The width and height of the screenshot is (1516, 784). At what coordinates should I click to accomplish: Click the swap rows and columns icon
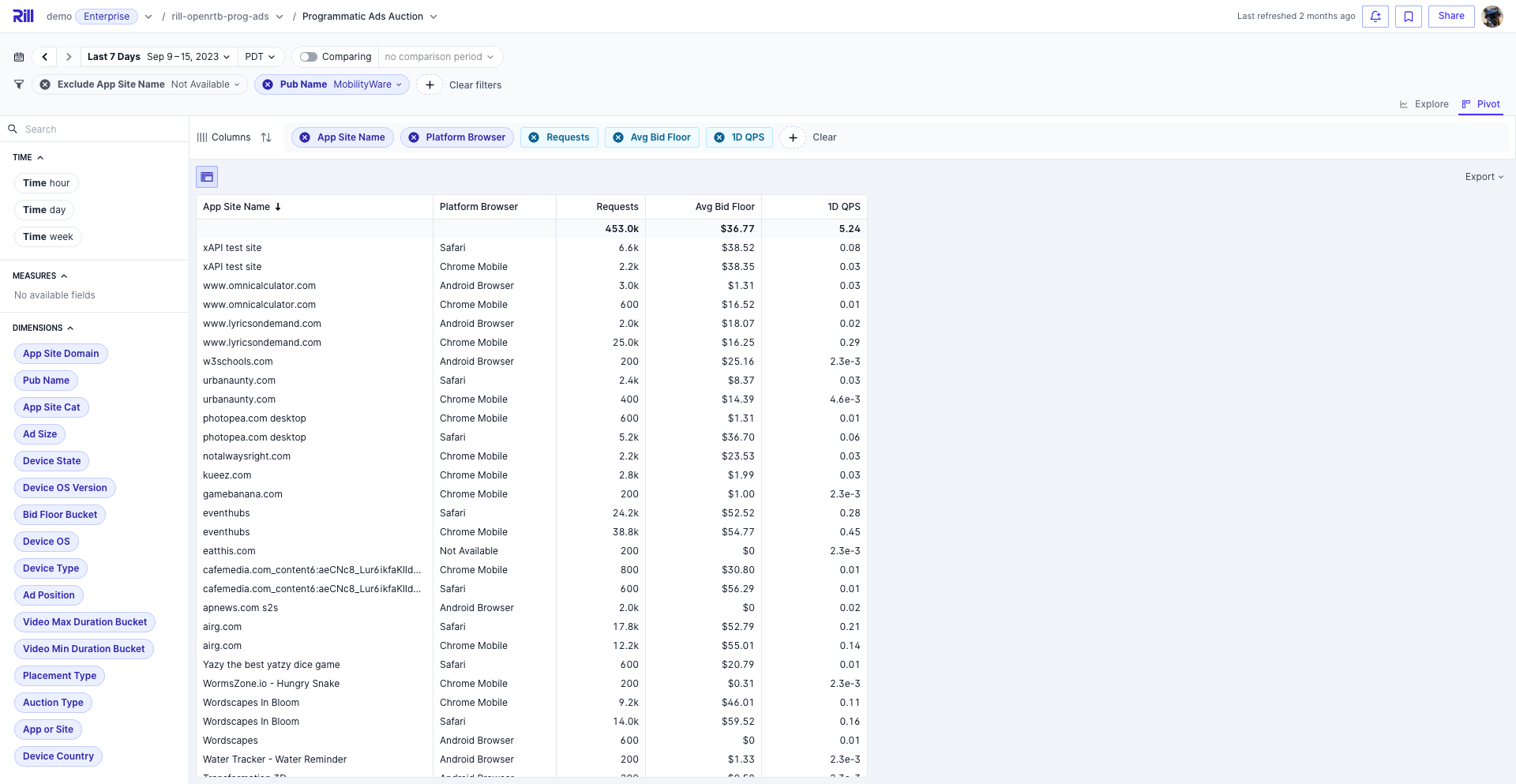[266, 137]
